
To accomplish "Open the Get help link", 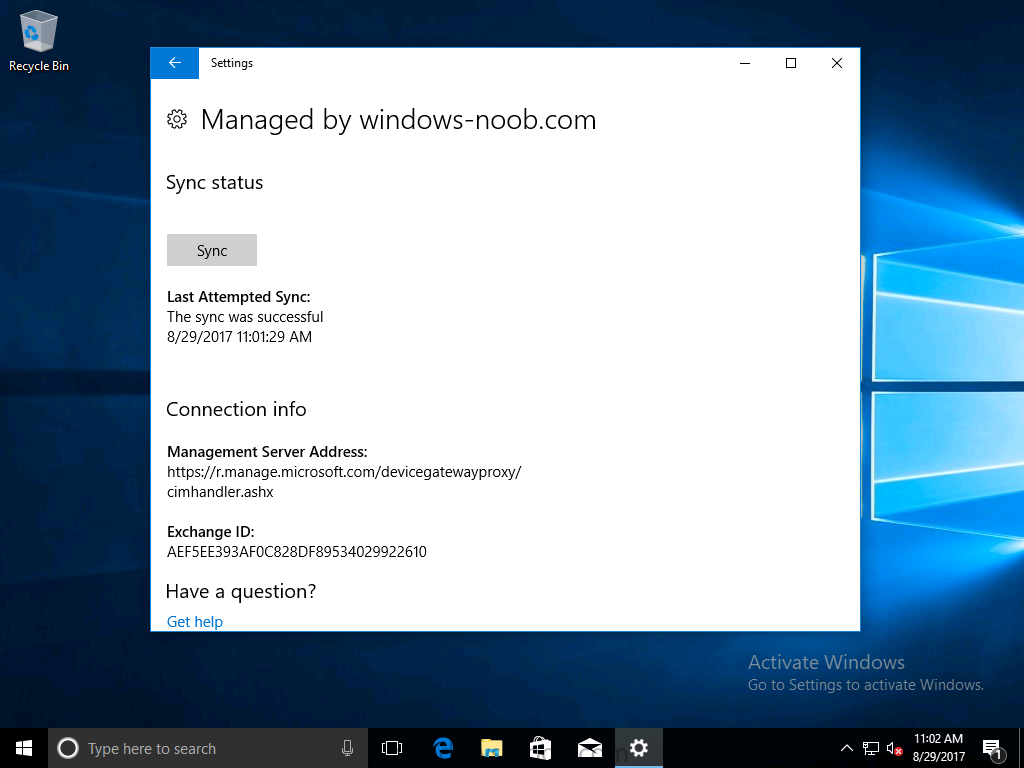I will click(x=195, y=621).
